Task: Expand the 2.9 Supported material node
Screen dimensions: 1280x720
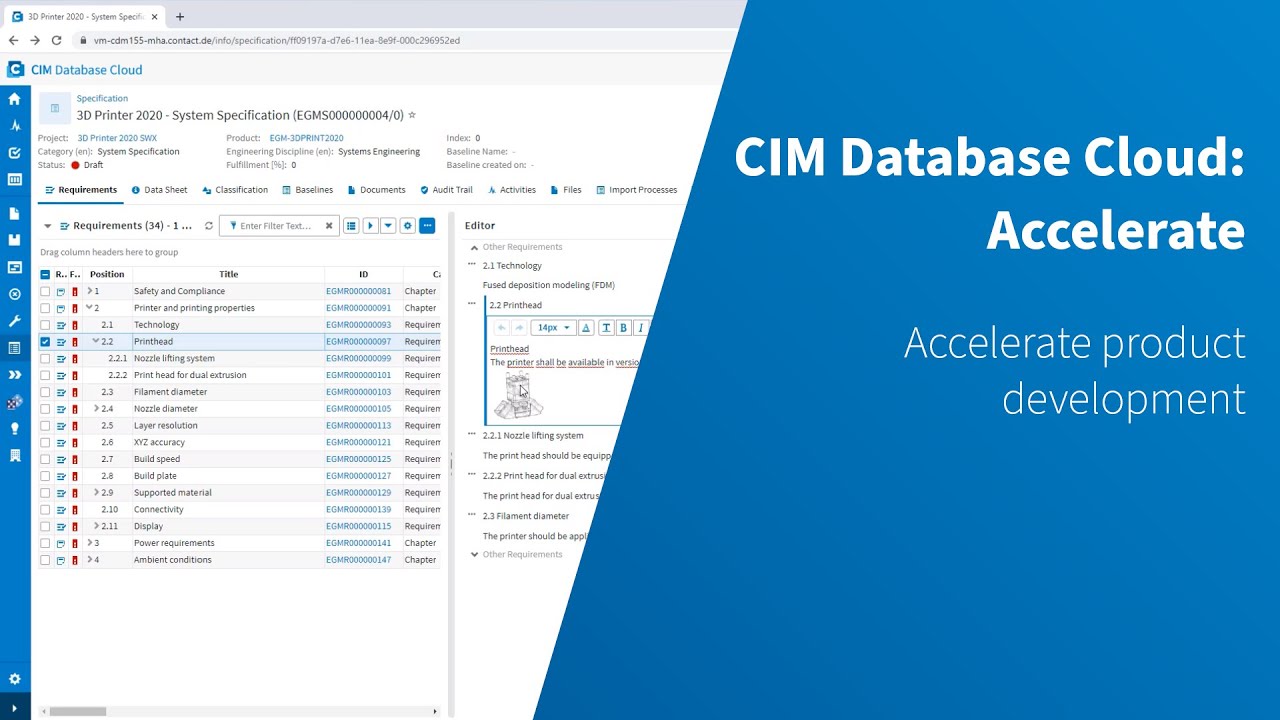Action: (96, 493)
